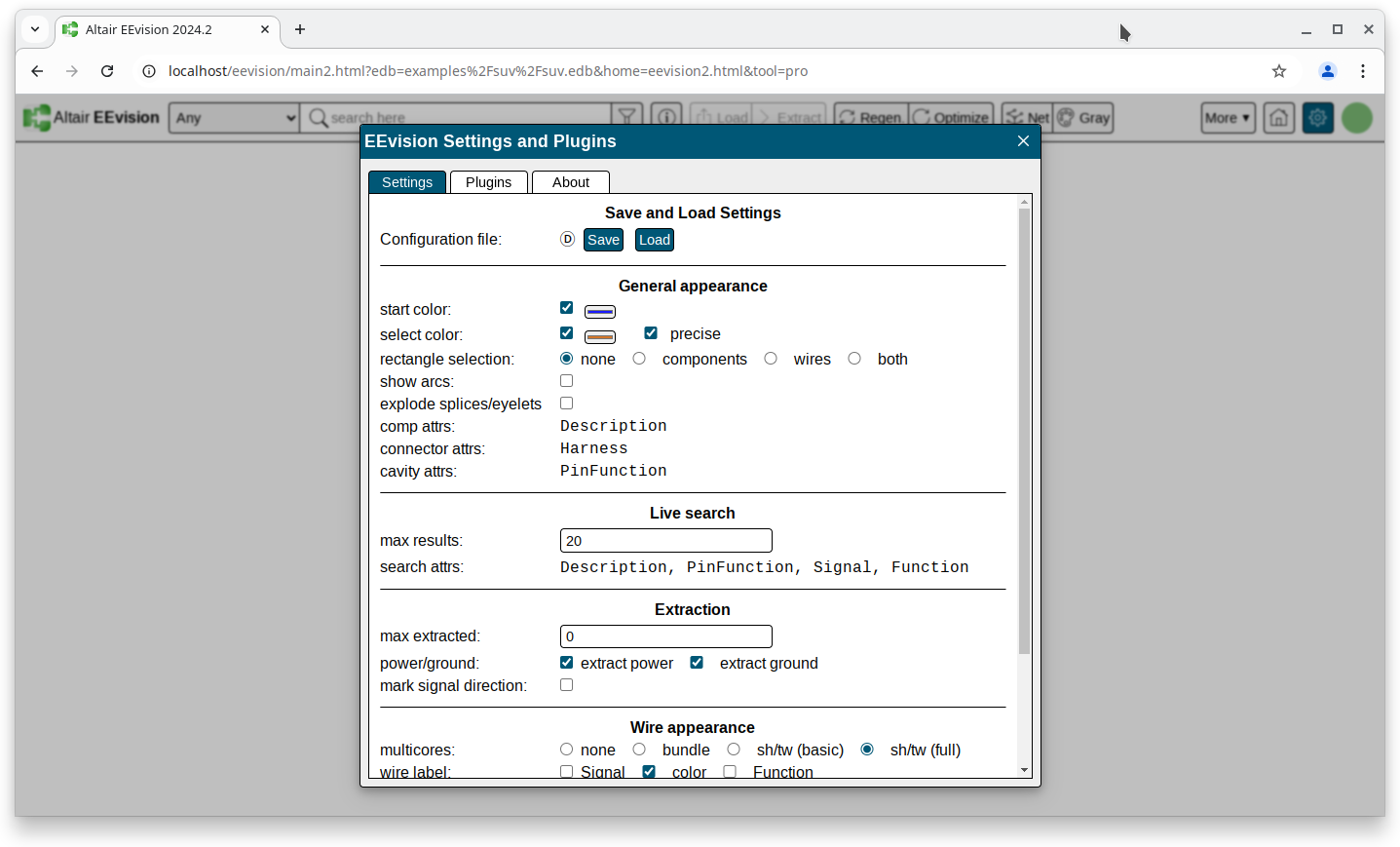
Task: Switch to the Plugins tab
Action: pyautogui.click(x=489, y=182)
